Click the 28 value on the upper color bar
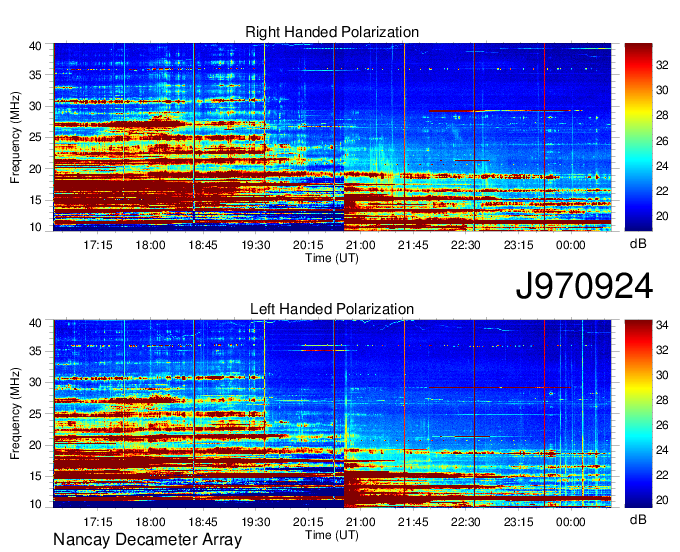Screen dimensions: 680x552 coord(662,115)
